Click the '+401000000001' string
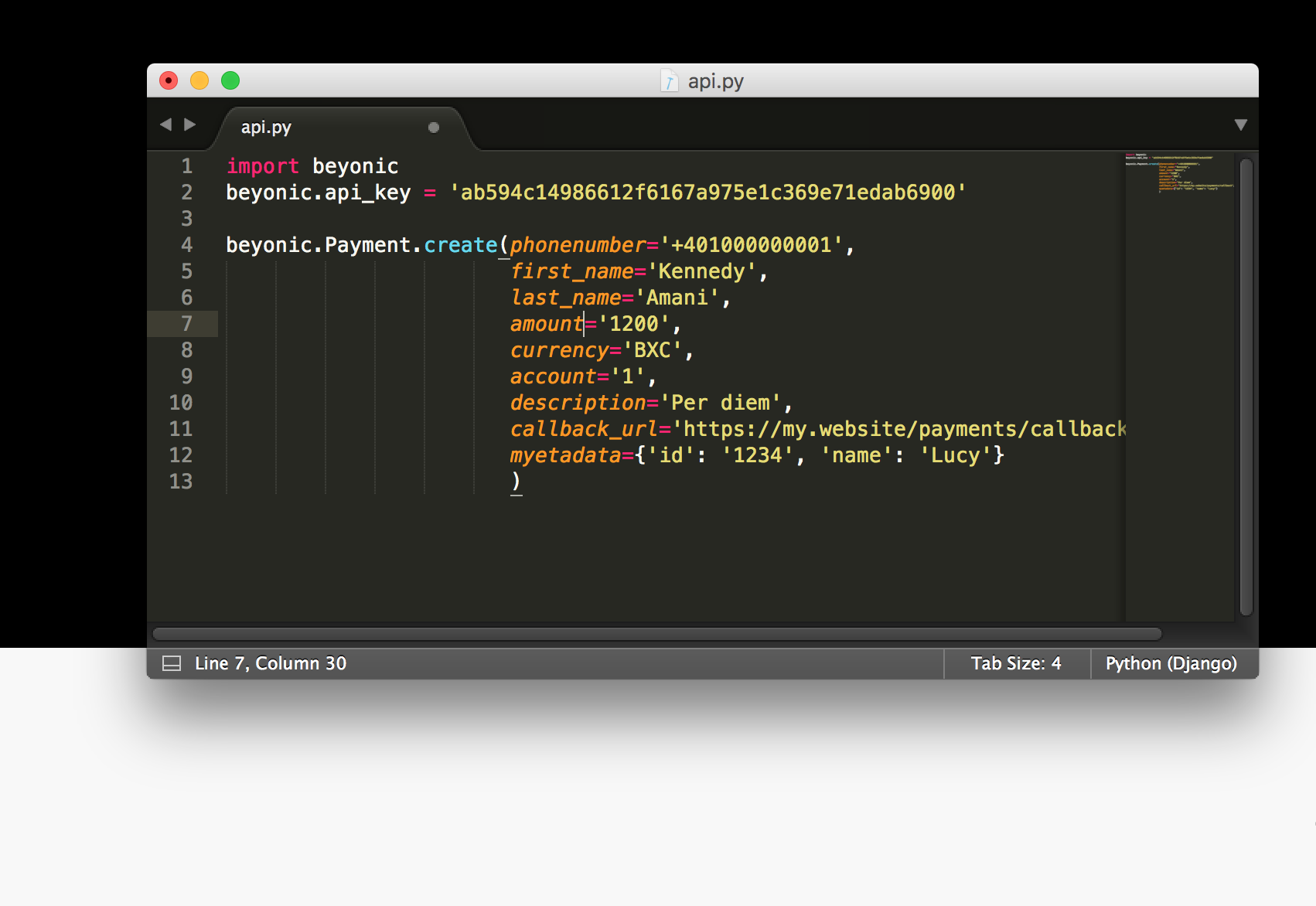This screenshot has width=1316, height=906. pyautogui.click(x=752, y=245)
